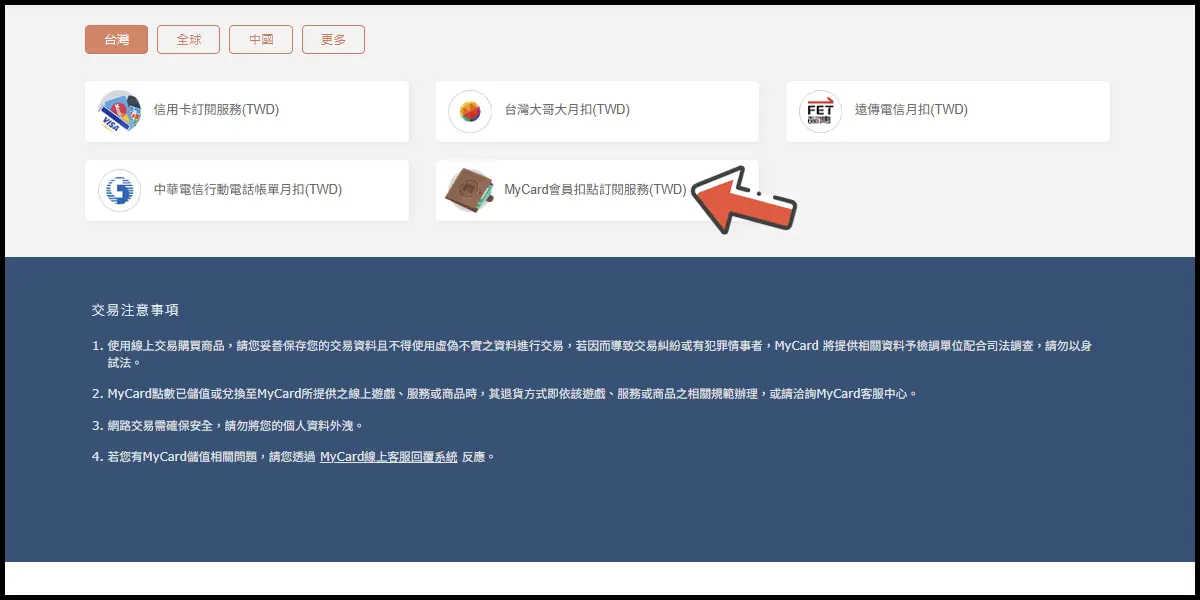Choose 中華電信行動電話帳單月扣(TWD) text label
Viewport: 1200px width, 600px height.
click(248, 189)
